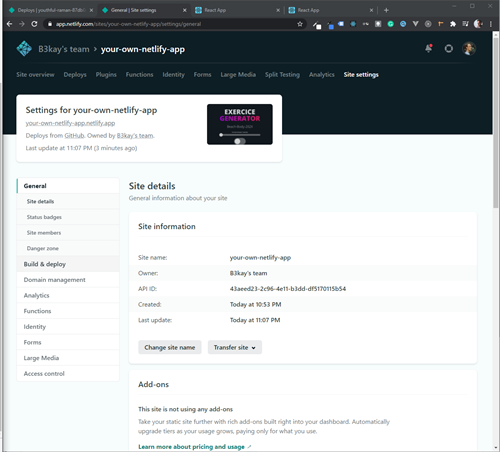Jump to Danger zone sidebar item
500x452 pixels.
click(68, 248)
